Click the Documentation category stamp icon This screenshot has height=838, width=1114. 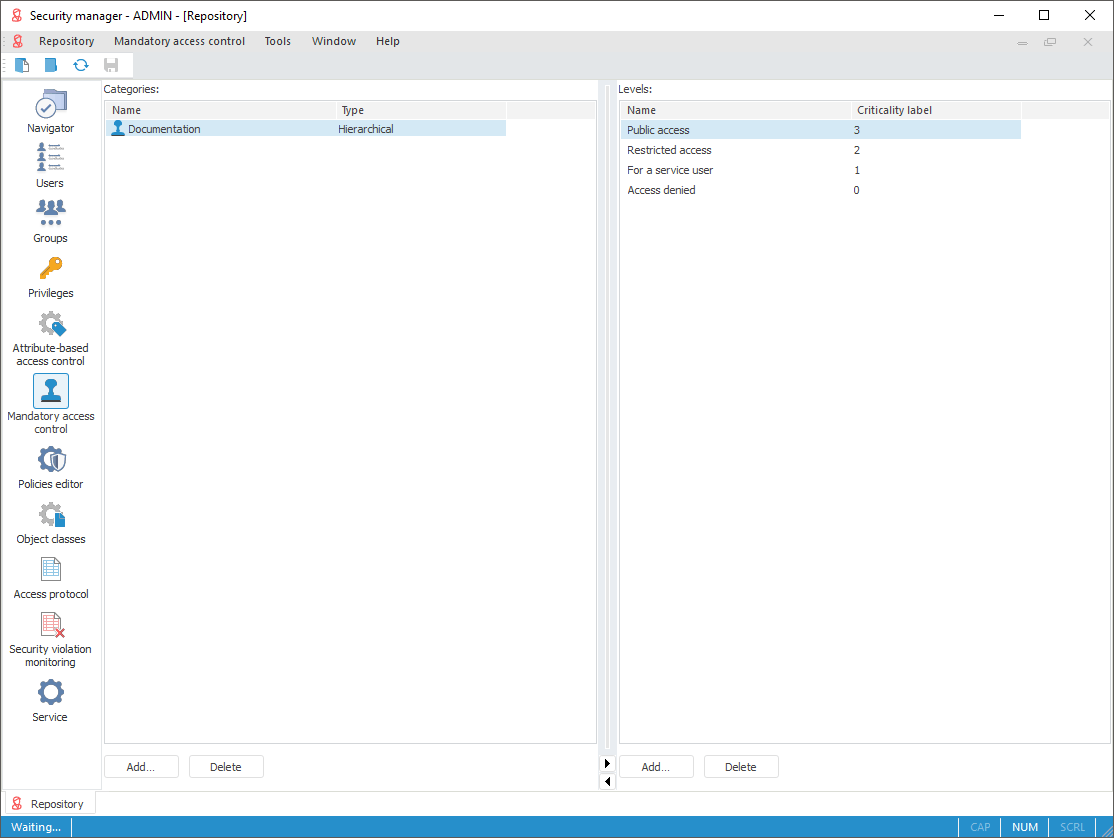tap(118, 129)
